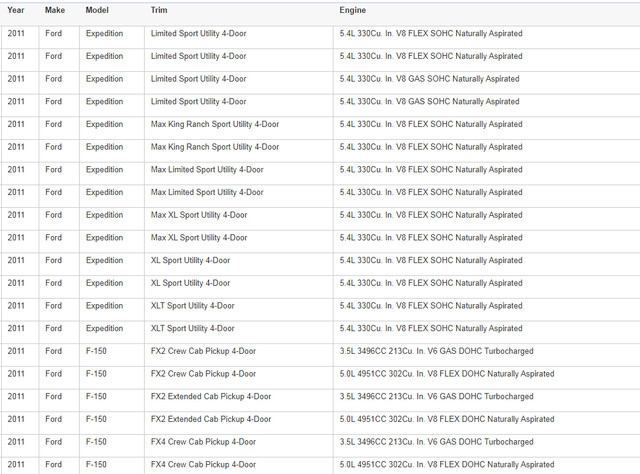
Task: Select the Trim column header
Action: 159,10
